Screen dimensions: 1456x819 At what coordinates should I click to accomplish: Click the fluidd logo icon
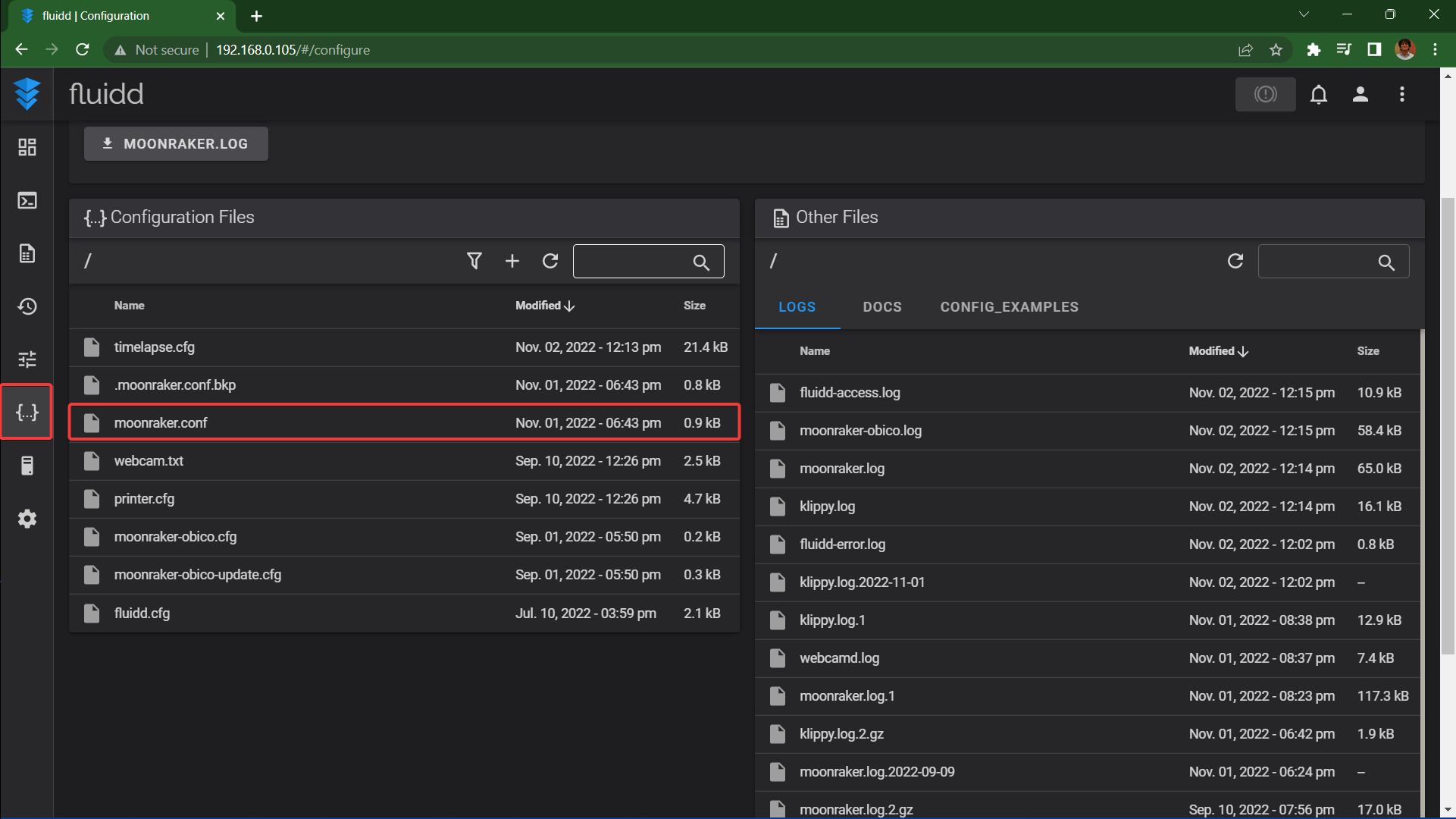(27, 94)
